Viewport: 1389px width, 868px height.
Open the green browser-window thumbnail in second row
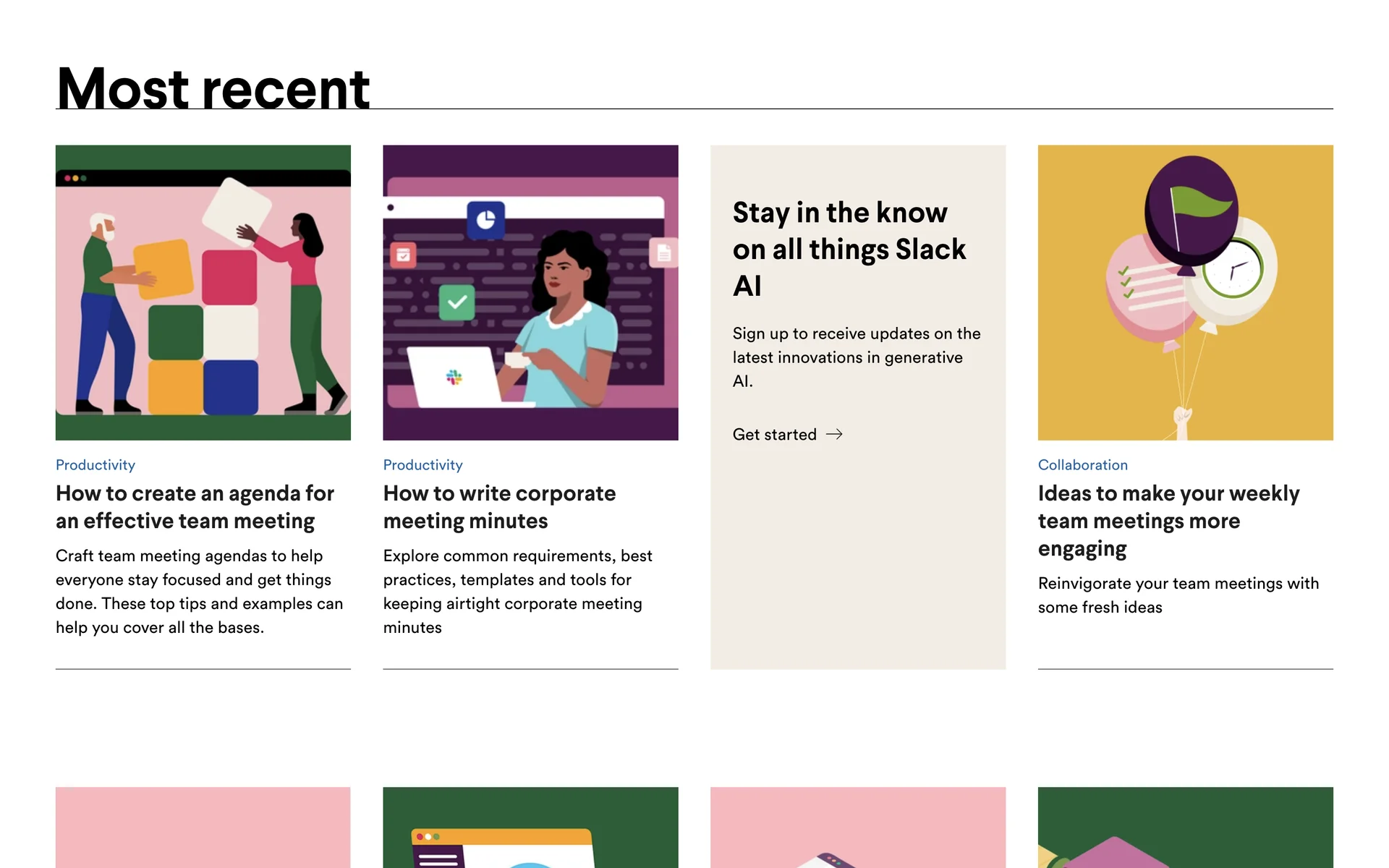[530, 827]
